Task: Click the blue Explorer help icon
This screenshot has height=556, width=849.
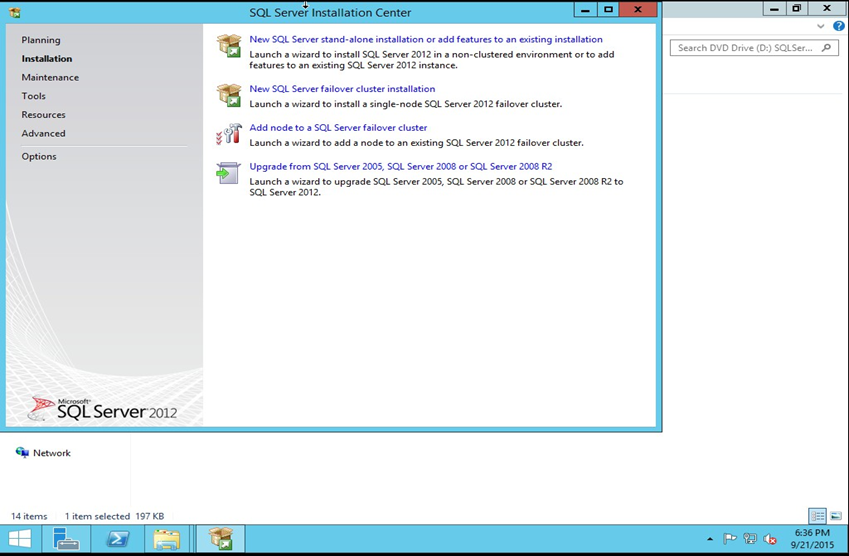Action: 839,26
